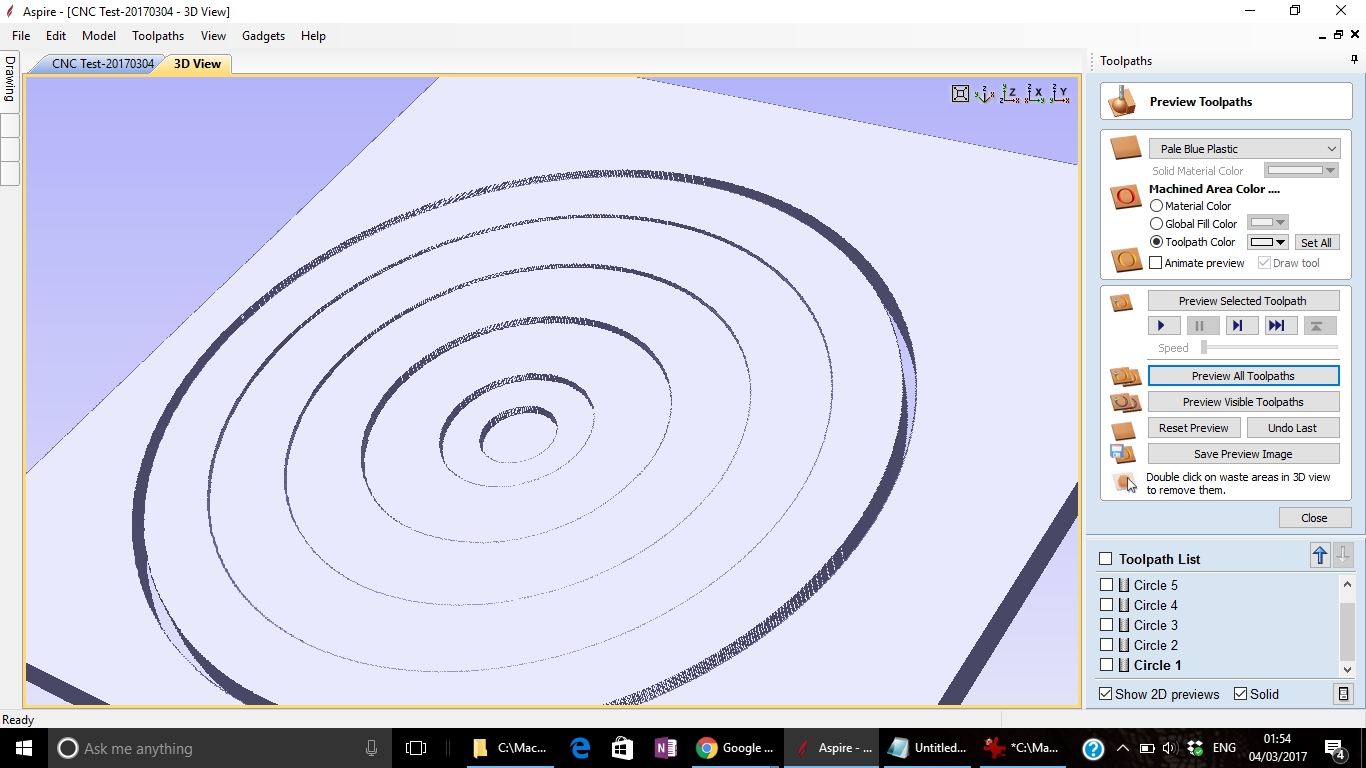Switch to isometric 3D view icon
Screen dimensions: 1366x768
985,94
